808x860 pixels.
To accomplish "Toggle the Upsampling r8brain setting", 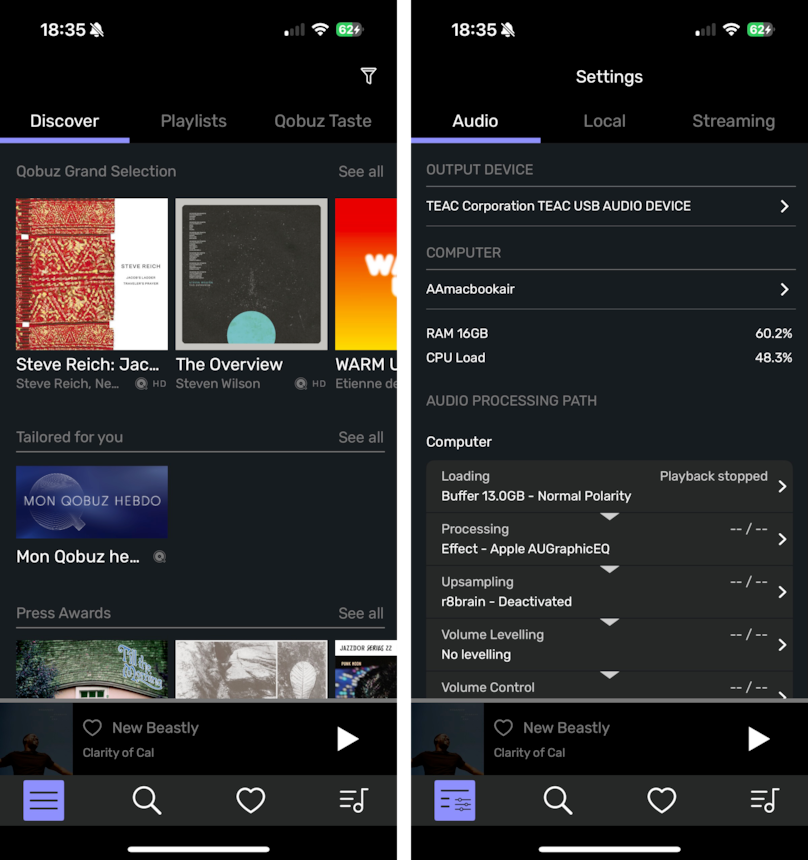I will (610, 590).
